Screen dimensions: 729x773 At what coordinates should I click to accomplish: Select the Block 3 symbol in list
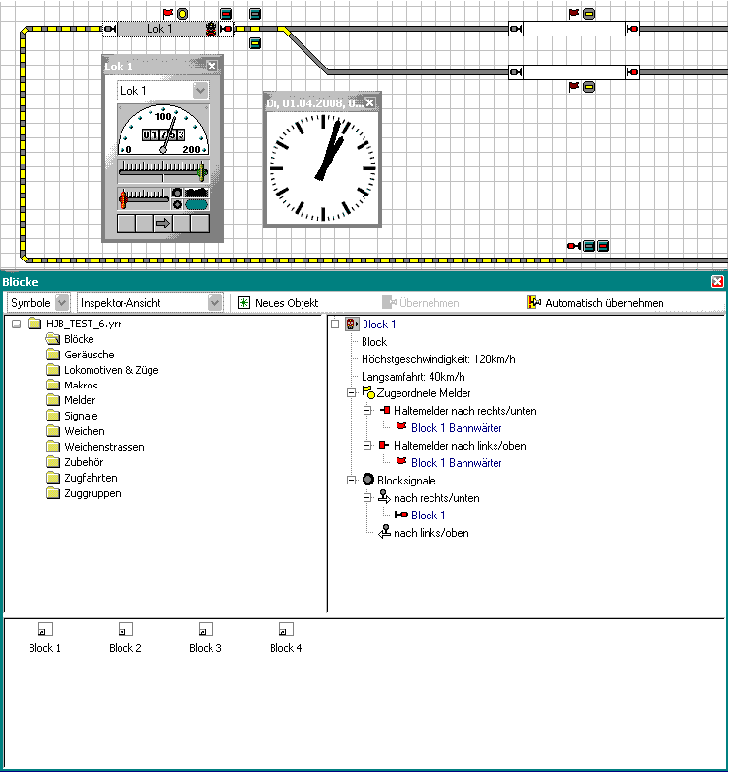tap(205, 631)
